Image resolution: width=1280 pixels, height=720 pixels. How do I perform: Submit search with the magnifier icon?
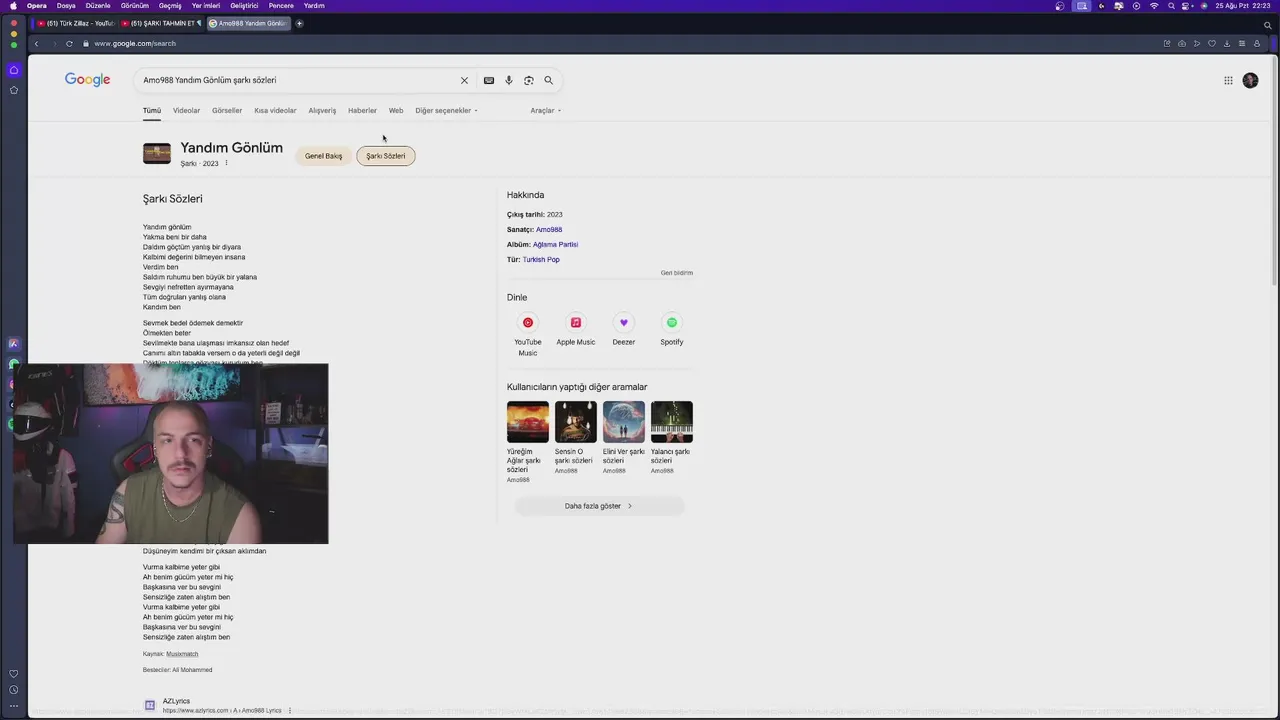tap(548, 80)
